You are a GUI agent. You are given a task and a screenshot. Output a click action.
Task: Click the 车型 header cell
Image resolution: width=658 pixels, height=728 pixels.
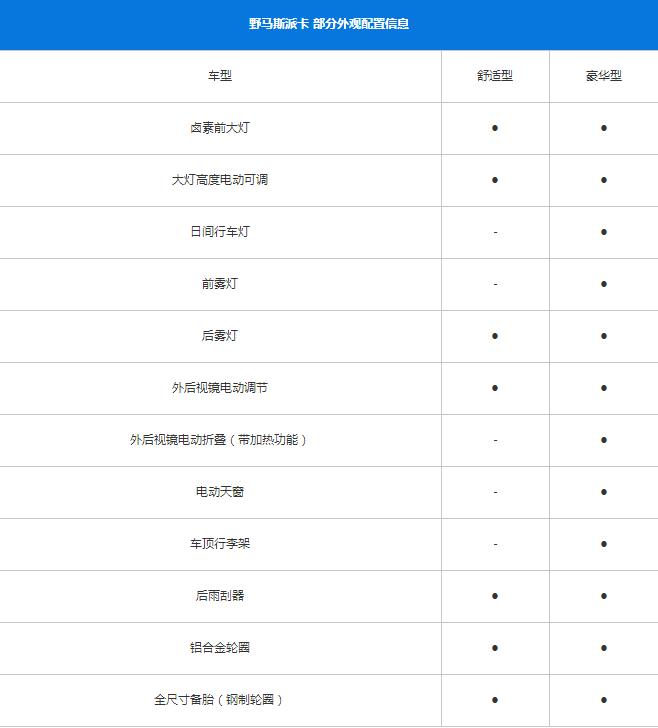point(220,76)
